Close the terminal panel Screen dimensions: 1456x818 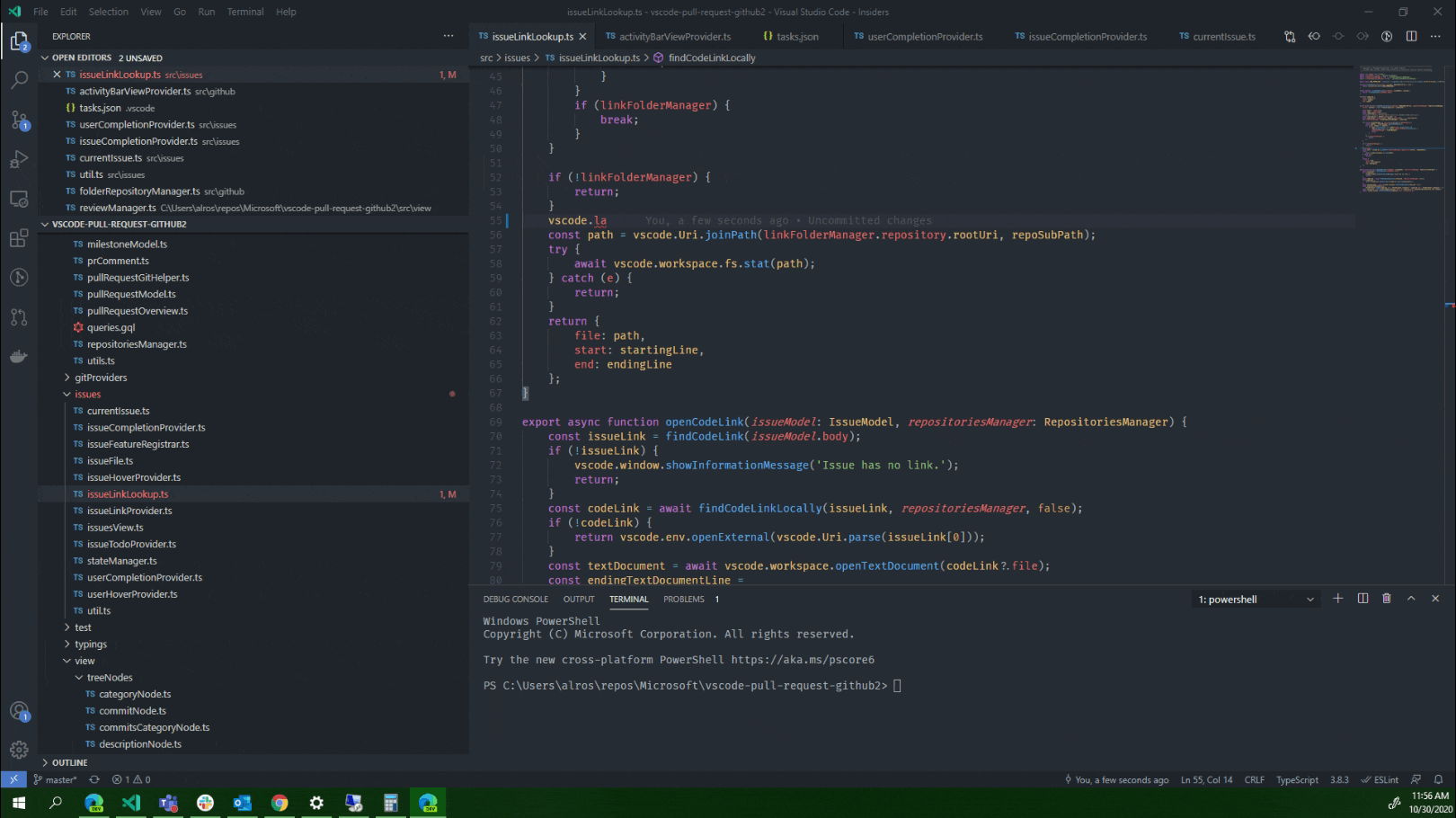tap(1435, 599)
